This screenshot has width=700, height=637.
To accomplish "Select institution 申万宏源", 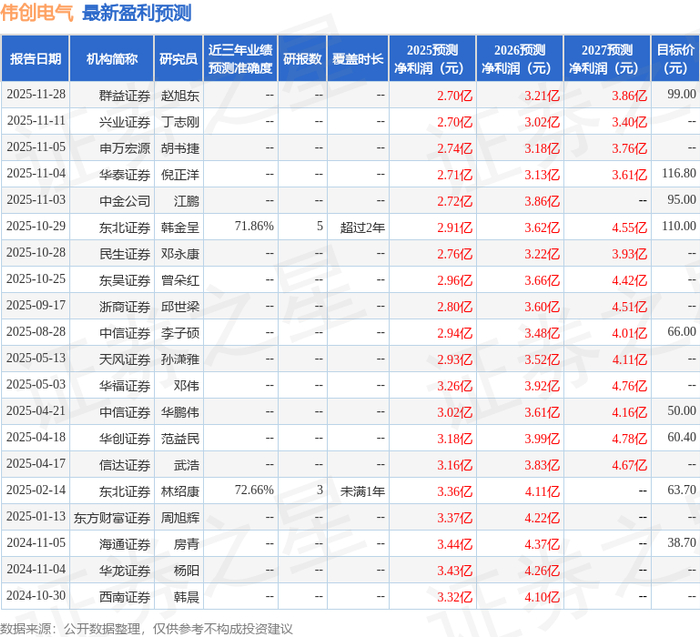I will (125, 148).
